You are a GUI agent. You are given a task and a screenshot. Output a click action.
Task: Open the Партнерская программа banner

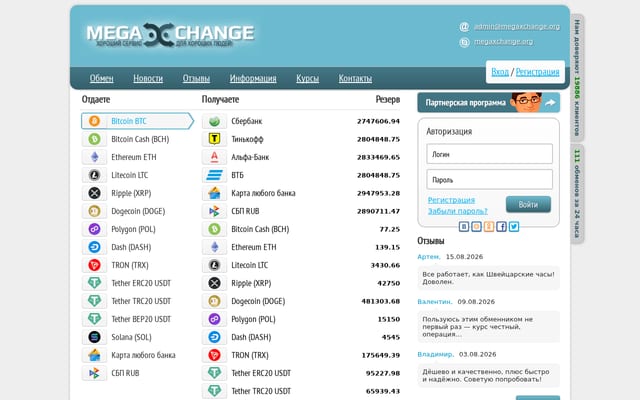coord(489,102)
